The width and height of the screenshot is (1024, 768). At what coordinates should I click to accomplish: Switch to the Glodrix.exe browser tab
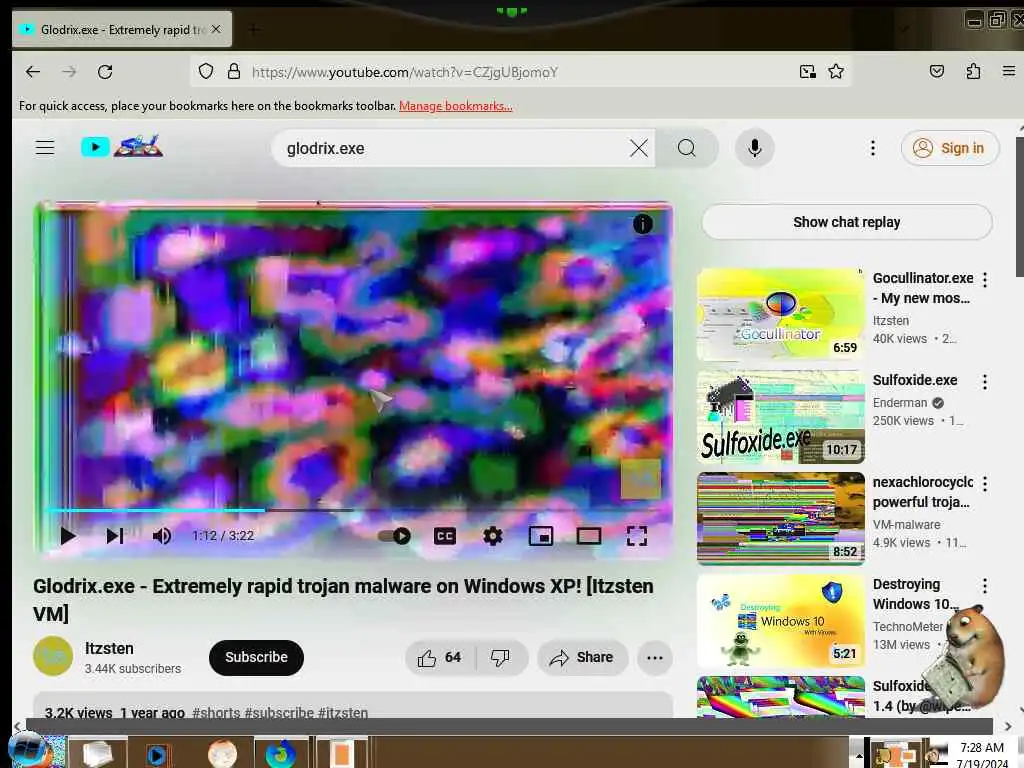[x=122, y=29]
